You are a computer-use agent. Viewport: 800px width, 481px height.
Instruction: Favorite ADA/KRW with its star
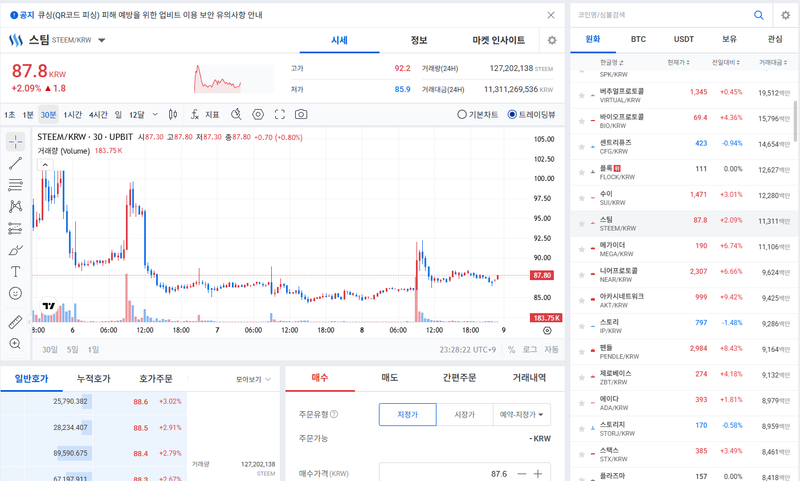pos(581,403)
